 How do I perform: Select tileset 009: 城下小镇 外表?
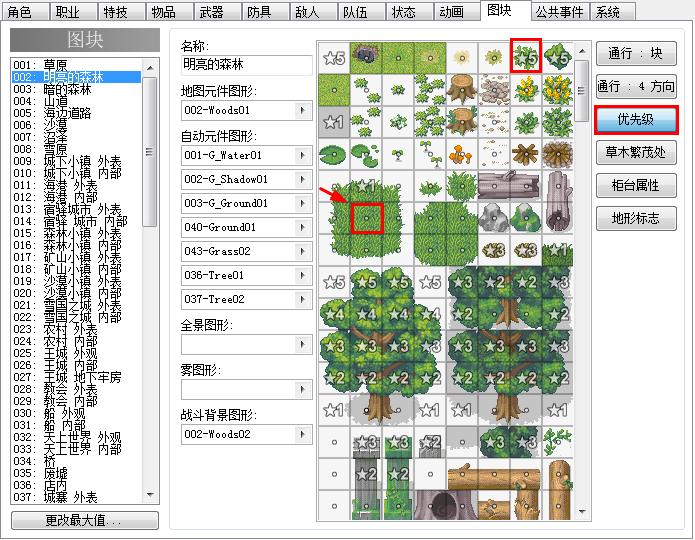(76, 161)
